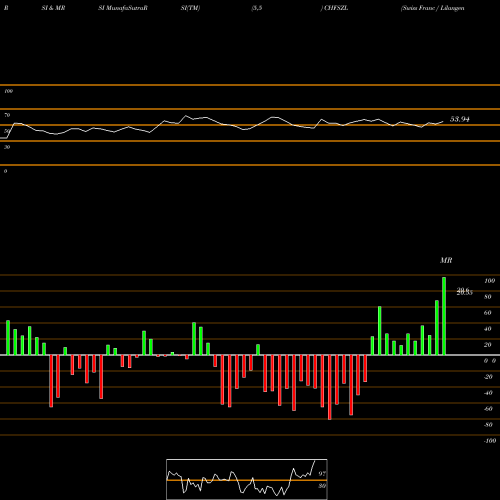This screenshot has width=500, height=500.
Task: Click the -80 label on the MR axis
Action: click(488, 425)
